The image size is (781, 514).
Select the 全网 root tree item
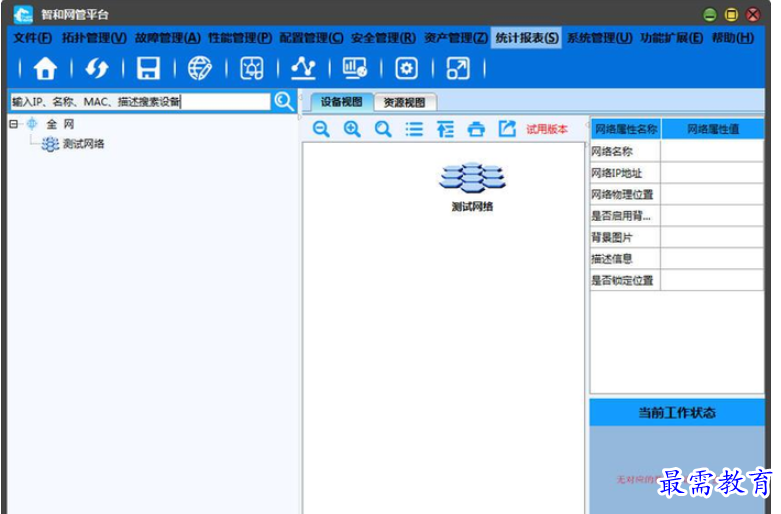pos(60,124)
